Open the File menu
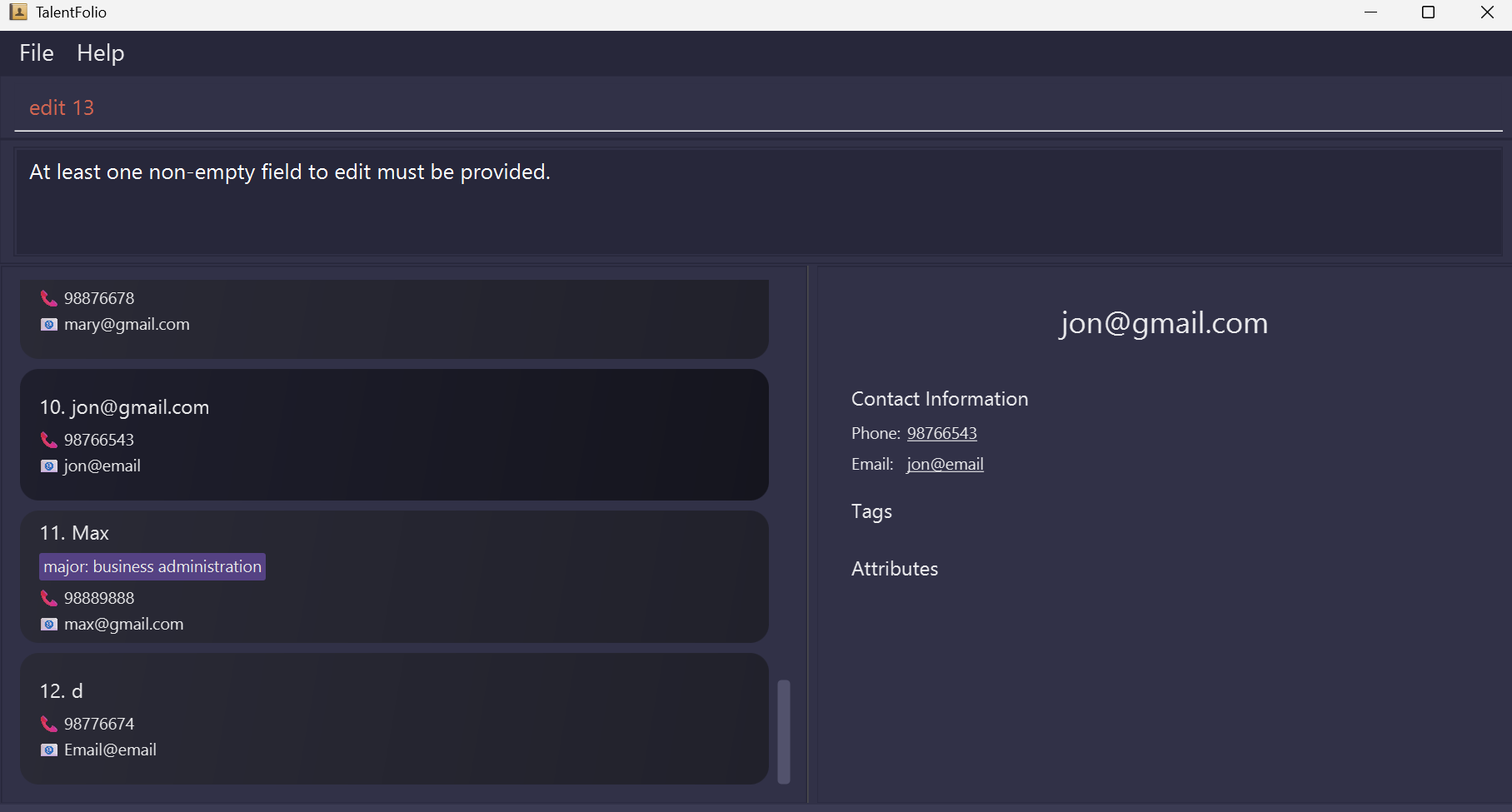1512x812 pixels. point(37,53)
